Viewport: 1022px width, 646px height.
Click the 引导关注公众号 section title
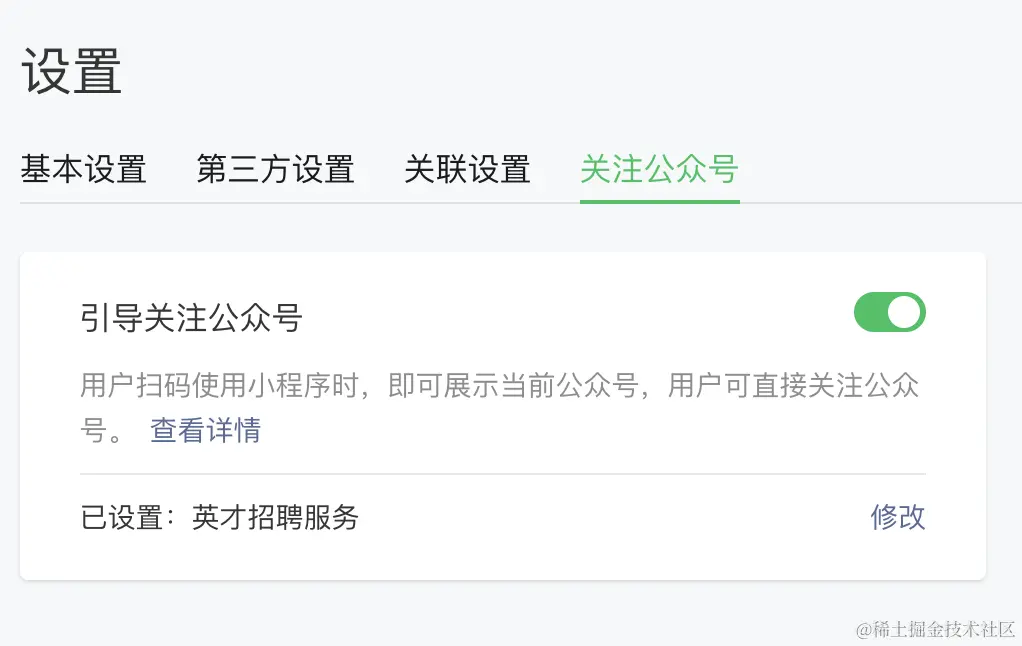191,318
